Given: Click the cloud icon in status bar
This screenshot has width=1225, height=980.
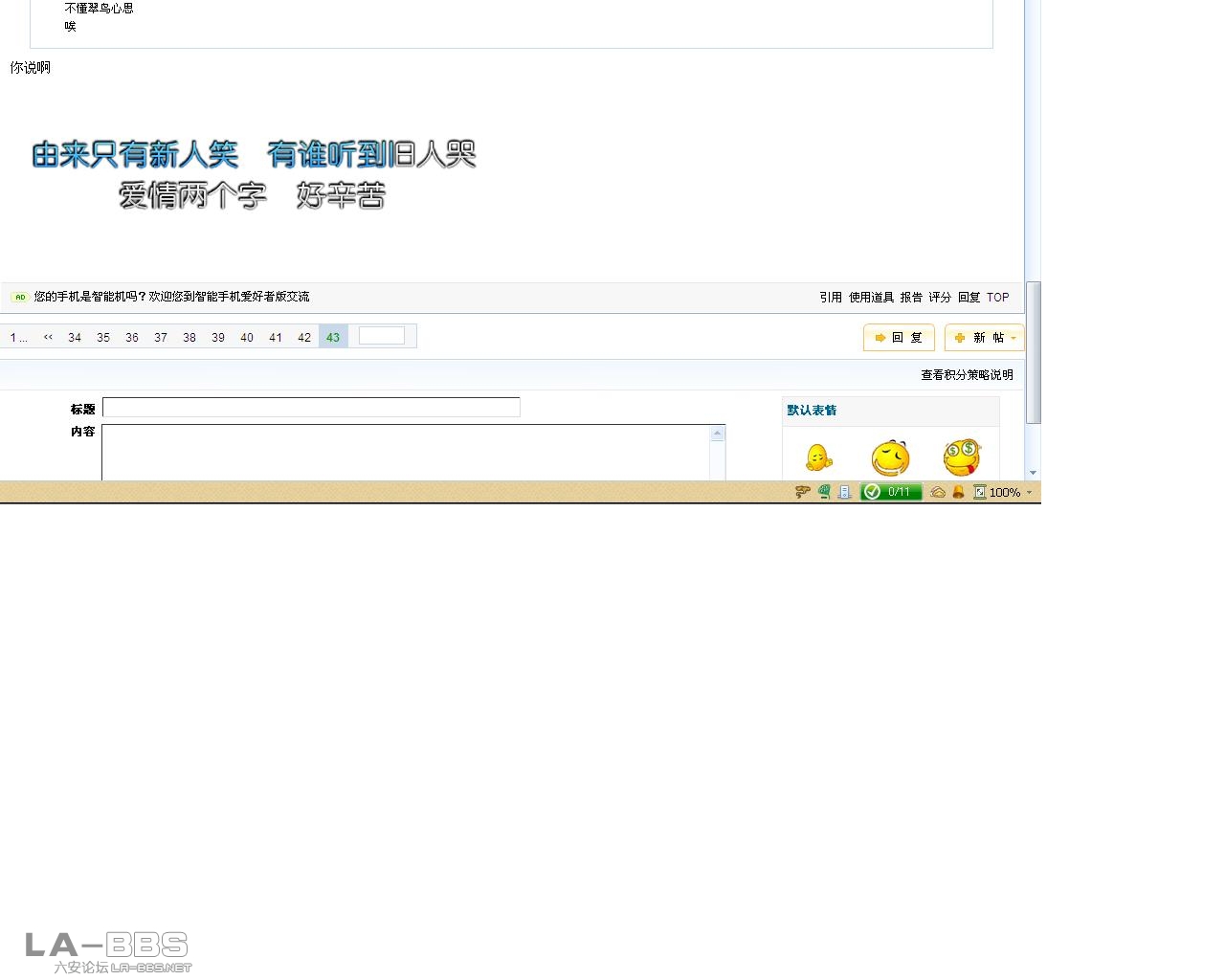Looking at the screenshot, I should pyautogui.click(x=938, y=492).
